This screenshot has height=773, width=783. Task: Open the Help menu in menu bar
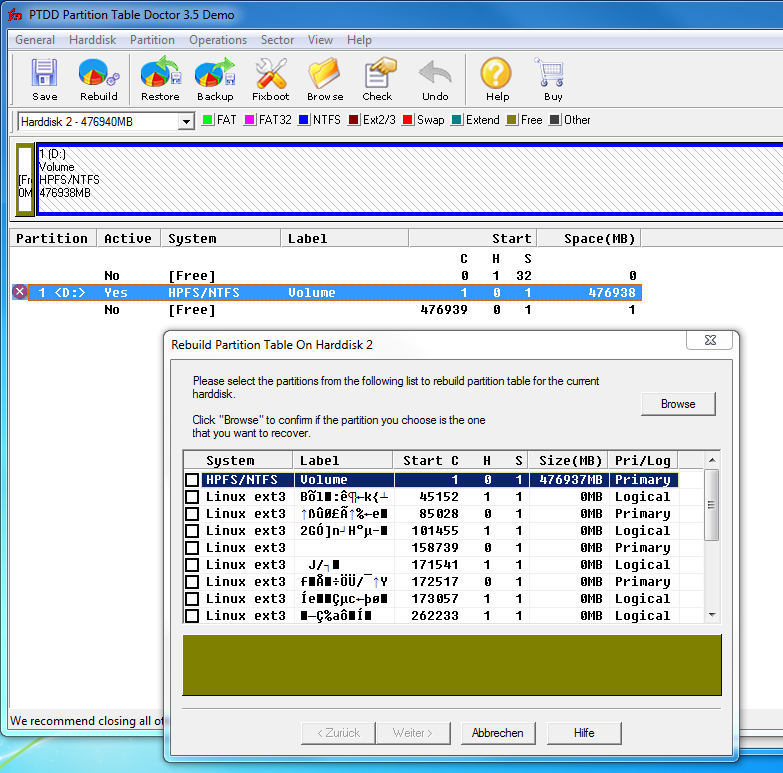(x=359, y=40)
